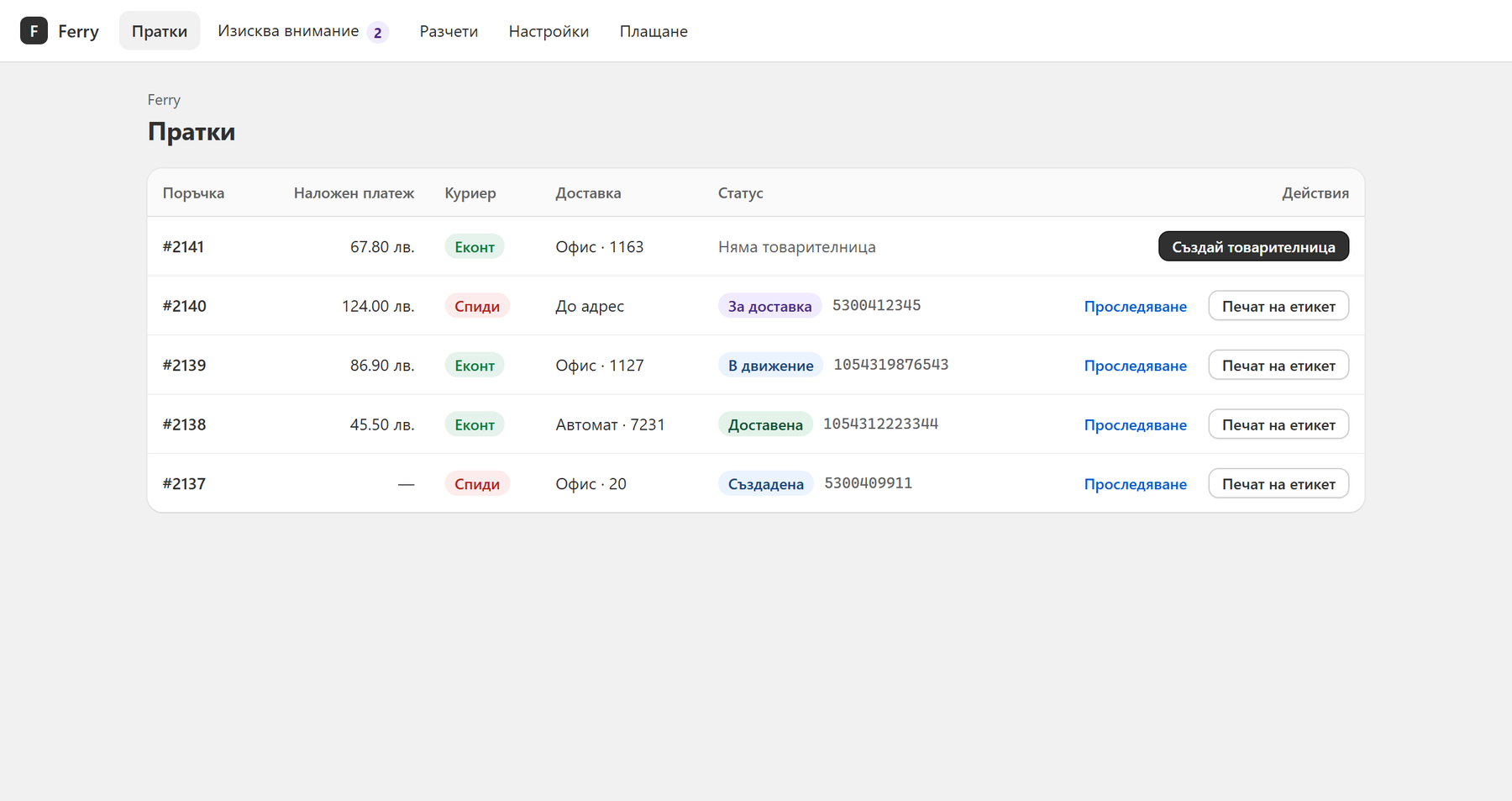The height and width of the screenshot is (801, 1512).
Task: Create waybill for order #2141
Action: pyautogui.click(x=1253, y=246)
